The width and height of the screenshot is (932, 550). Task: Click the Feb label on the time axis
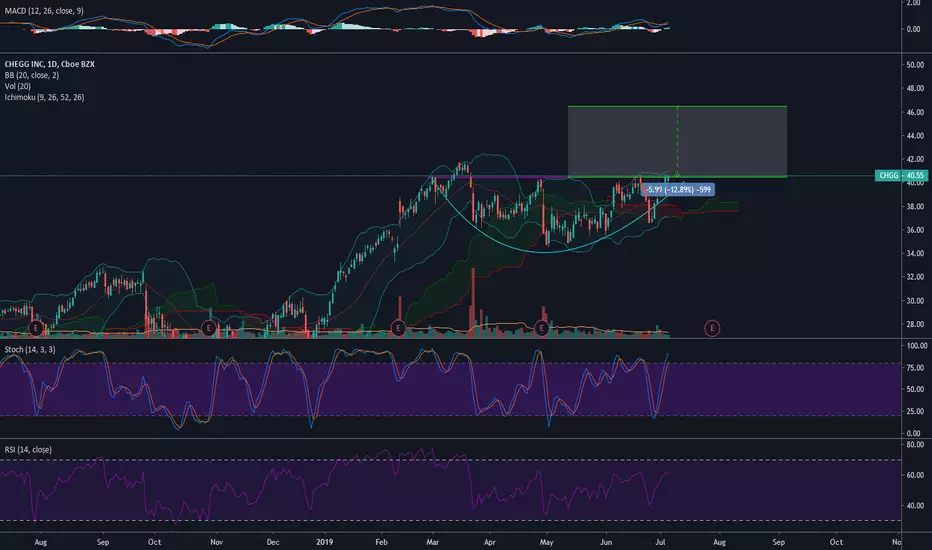(x=381, y=542)
